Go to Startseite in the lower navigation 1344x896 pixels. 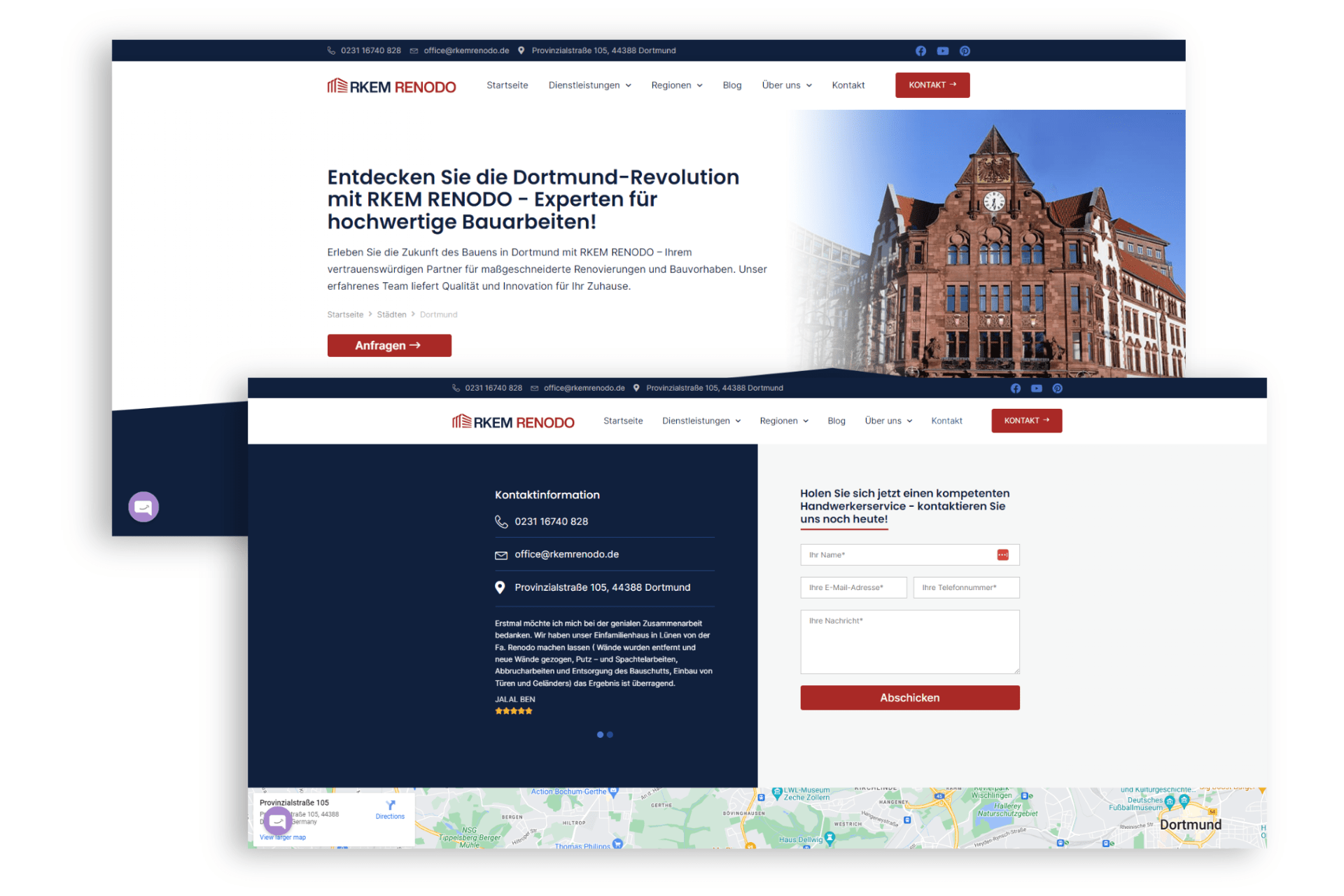(x=623, y=421)
